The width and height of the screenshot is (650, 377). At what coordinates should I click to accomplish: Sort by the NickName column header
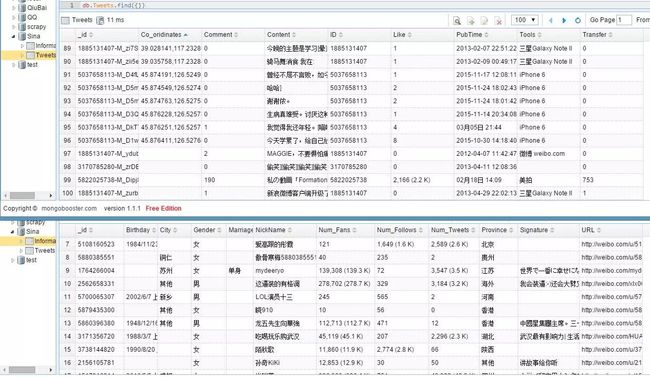tap(270, 230)
